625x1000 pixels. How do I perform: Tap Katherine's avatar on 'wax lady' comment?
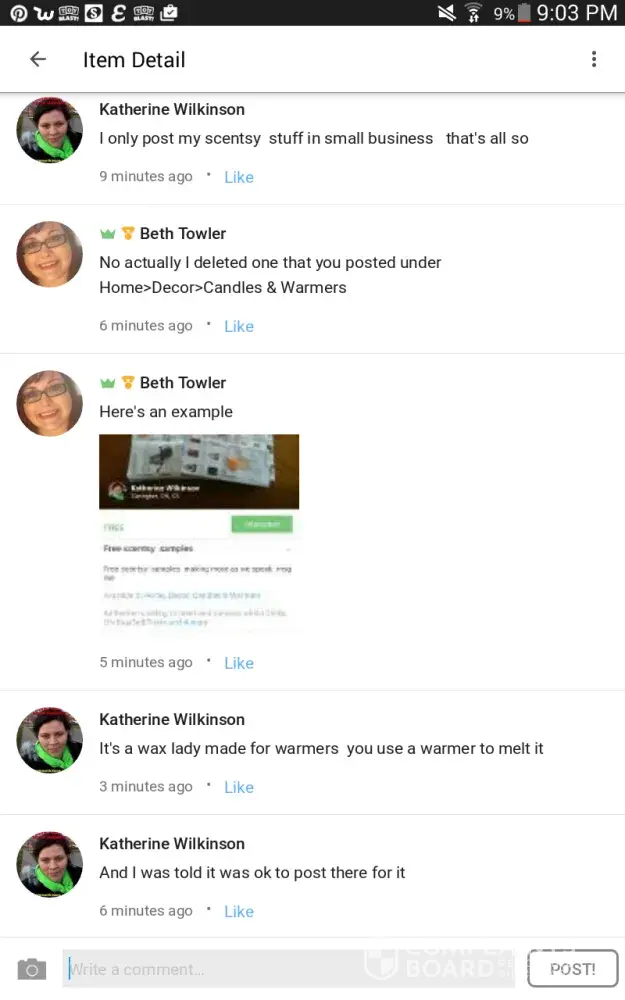pyautogui.click(x=49, y=740)
